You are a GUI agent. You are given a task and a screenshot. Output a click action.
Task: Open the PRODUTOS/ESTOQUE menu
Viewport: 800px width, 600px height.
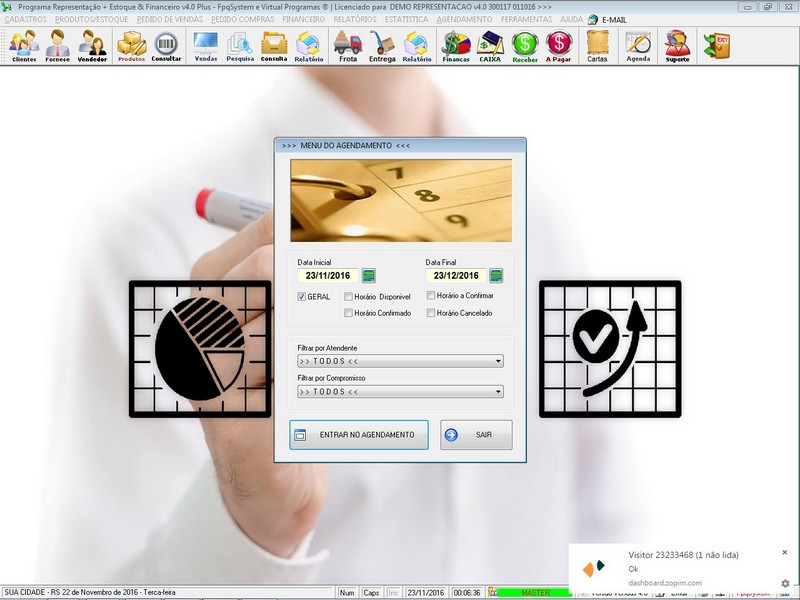click(x=91, y=19)
